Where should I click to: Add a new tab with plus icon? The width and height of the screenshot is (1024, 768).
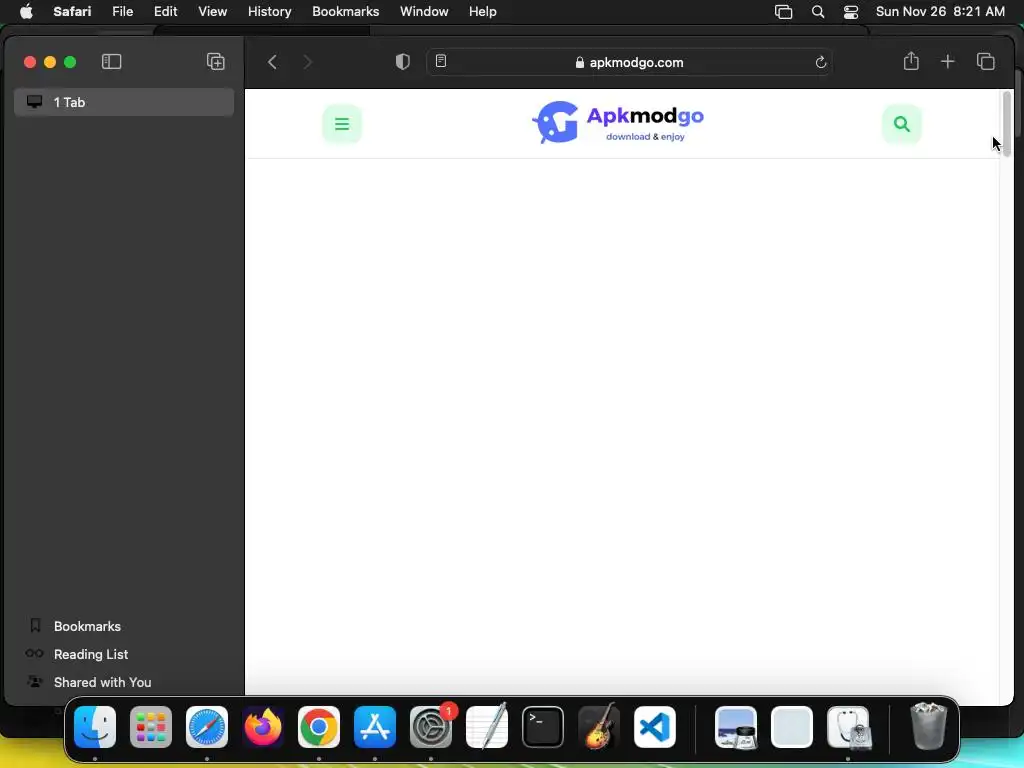click(x=948, y=61)
